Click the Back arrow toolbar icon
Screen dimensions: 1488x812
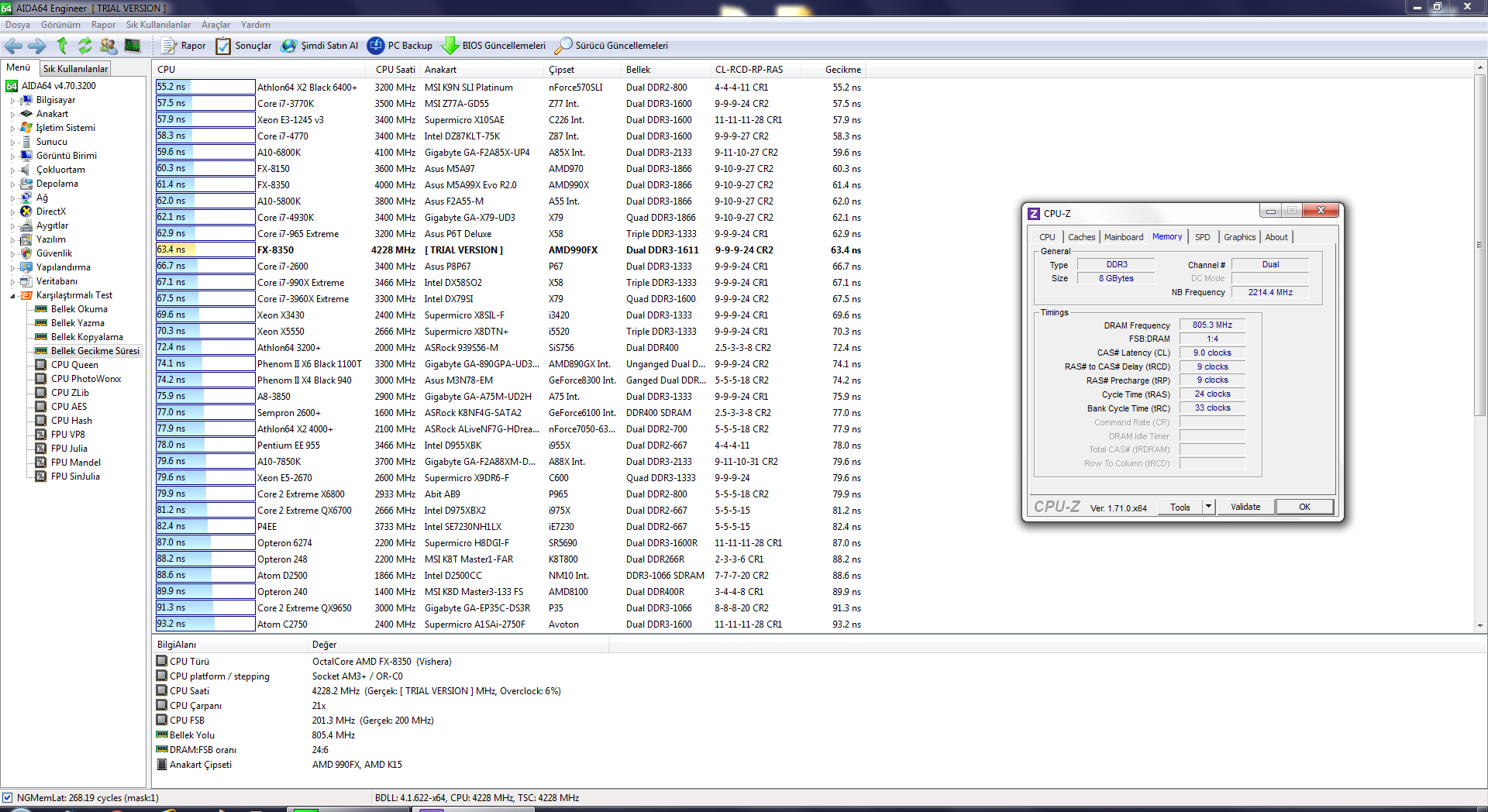pos(13,46)
